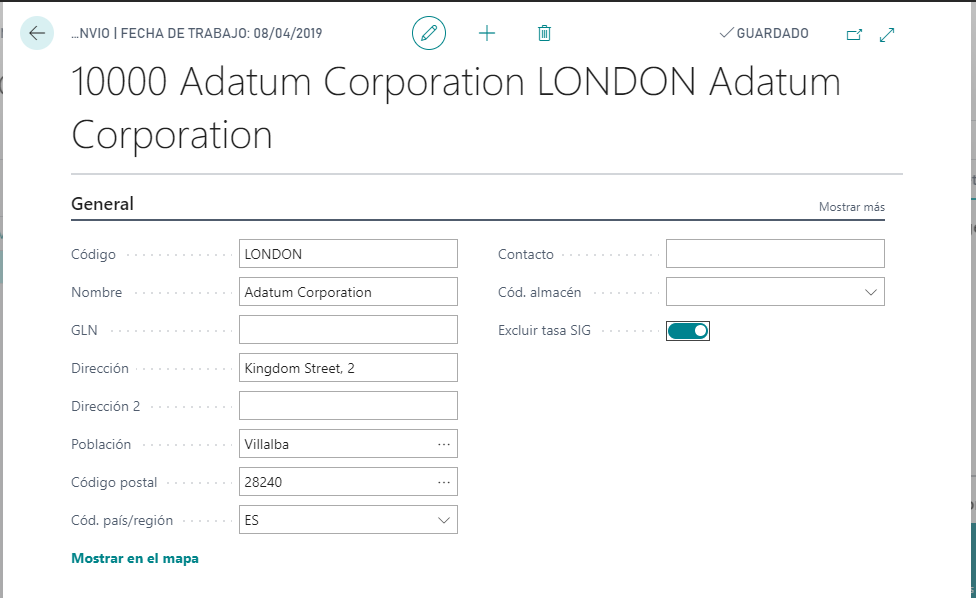Screen dimensions: 976x598
Task: Click the page title Adatum Corporation LONDON
Action: point(456,108)
